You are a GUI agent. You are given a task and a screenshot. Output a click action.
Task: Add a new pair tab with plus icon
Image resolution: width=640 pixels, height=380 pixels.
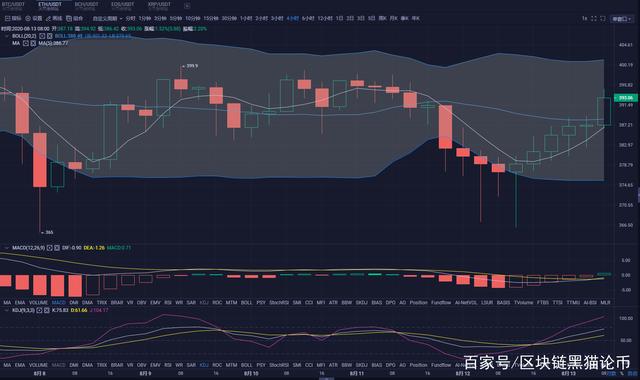tap(187, 6)
